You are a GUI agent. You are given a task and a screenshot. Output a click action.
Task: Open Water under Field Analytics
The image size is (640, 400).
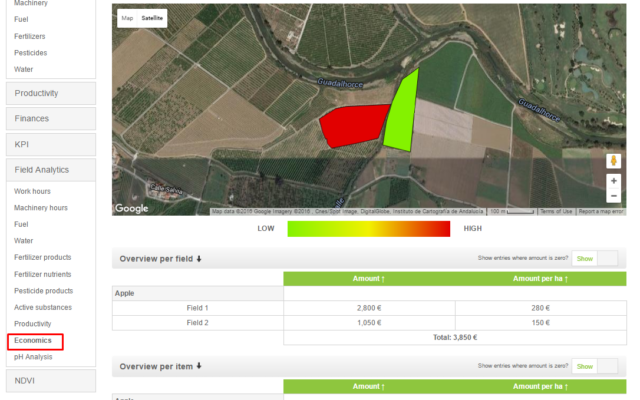click(24, 241)
